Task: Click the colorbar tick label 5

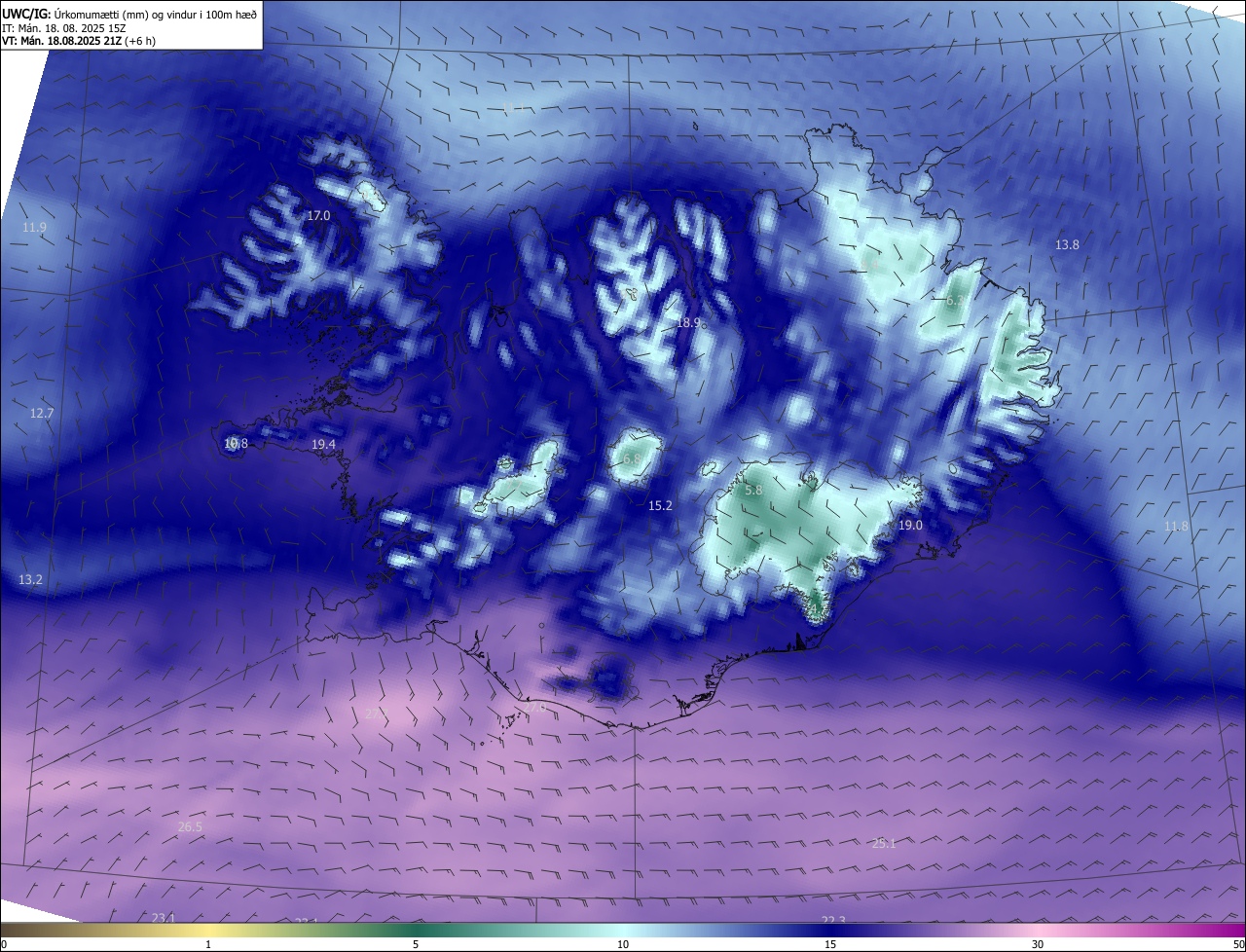Action: point(416,944)
